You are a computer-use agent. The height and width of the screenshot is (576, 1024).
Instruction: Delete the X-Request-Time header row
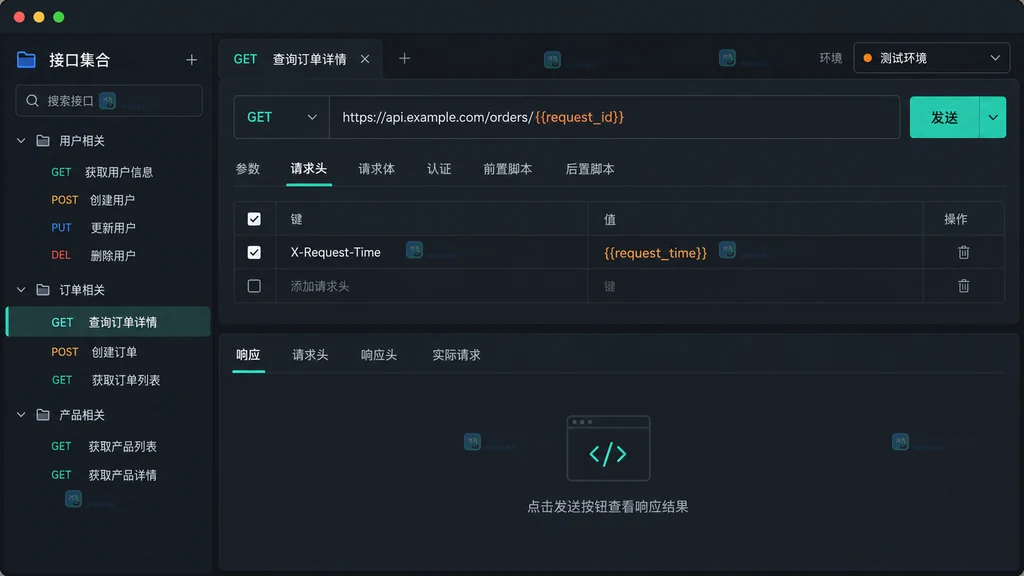pos(963,252)
